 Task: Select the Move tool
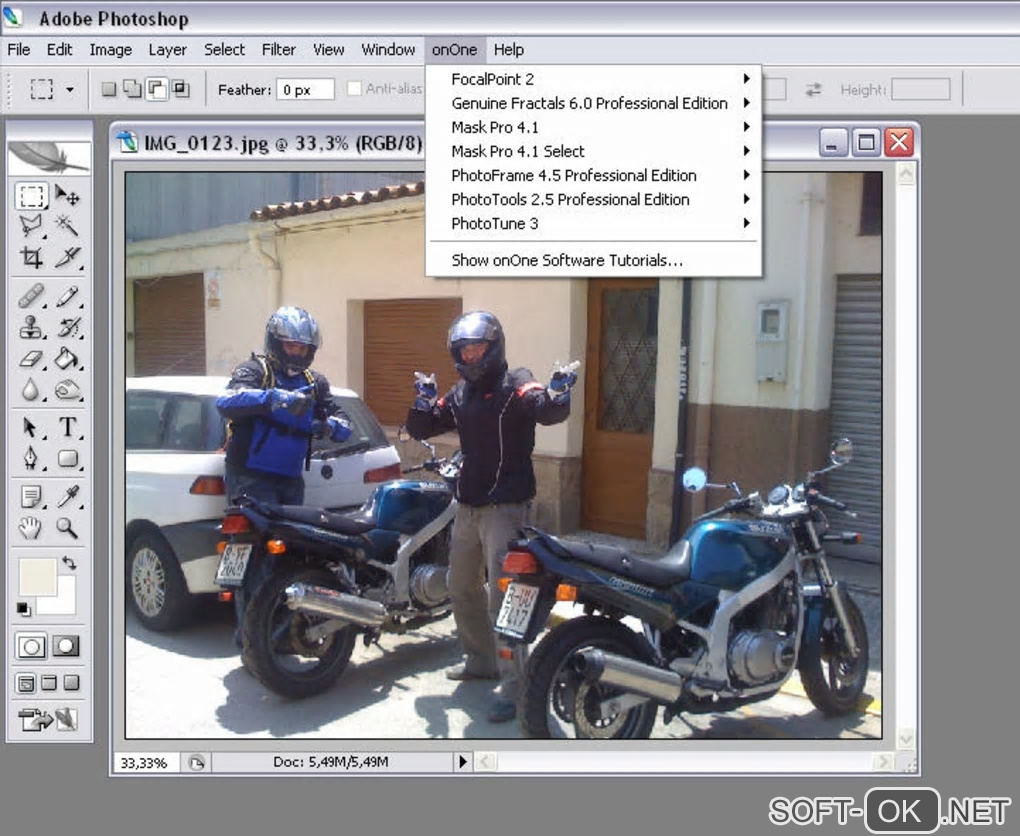[66, 195]
